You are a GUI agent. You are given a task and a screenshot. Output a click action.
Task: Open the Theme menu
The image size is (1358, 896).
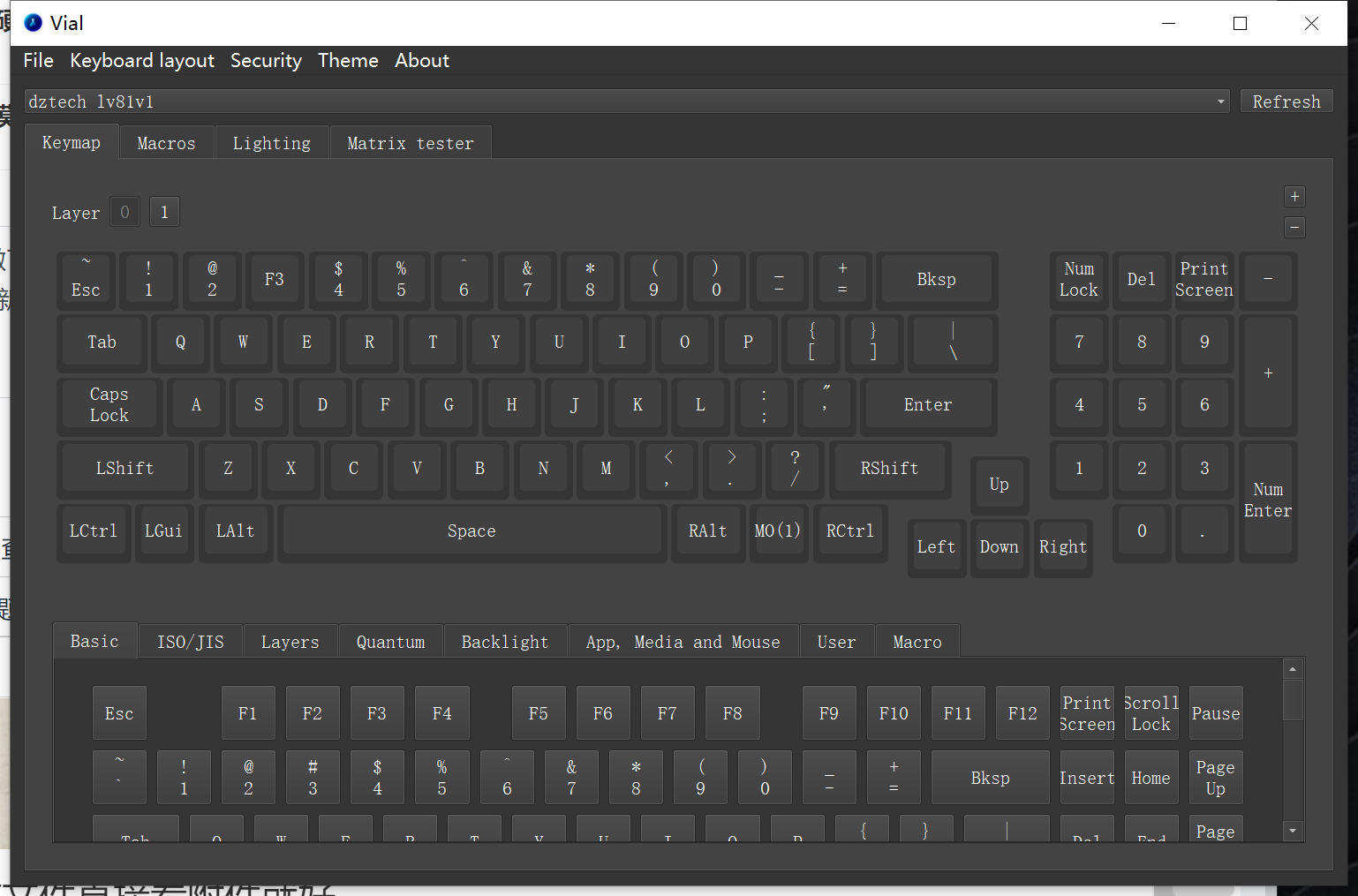click(348, 61)
